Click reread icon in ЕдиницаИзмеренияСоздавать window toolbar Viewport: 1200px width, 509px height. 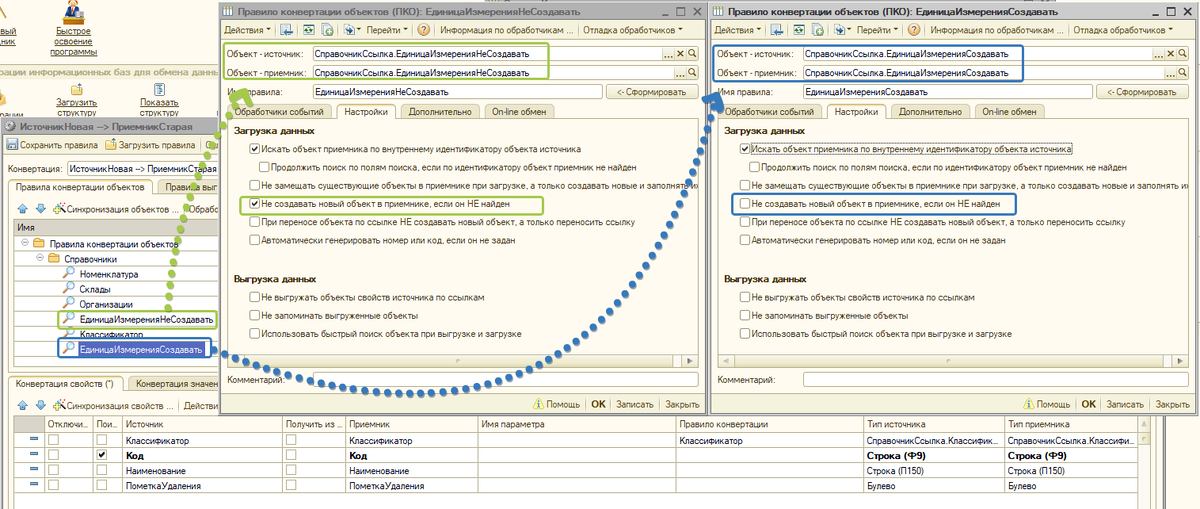pos(798,30)
